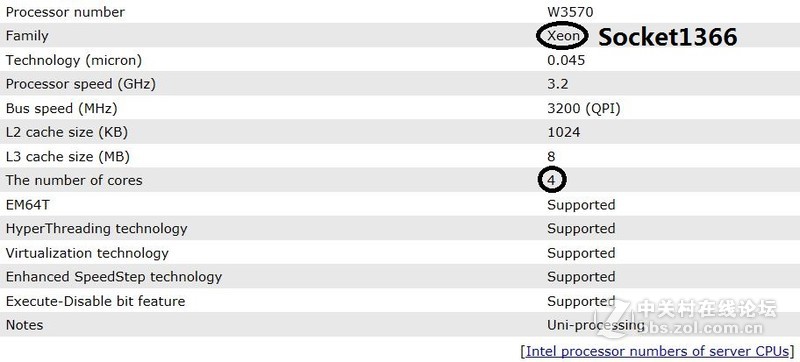This screenshot has width=800, height=362.
Task: Click the Enhanced SpeedStep technology label
Action: pyautogui.click(x=114, y=277)
